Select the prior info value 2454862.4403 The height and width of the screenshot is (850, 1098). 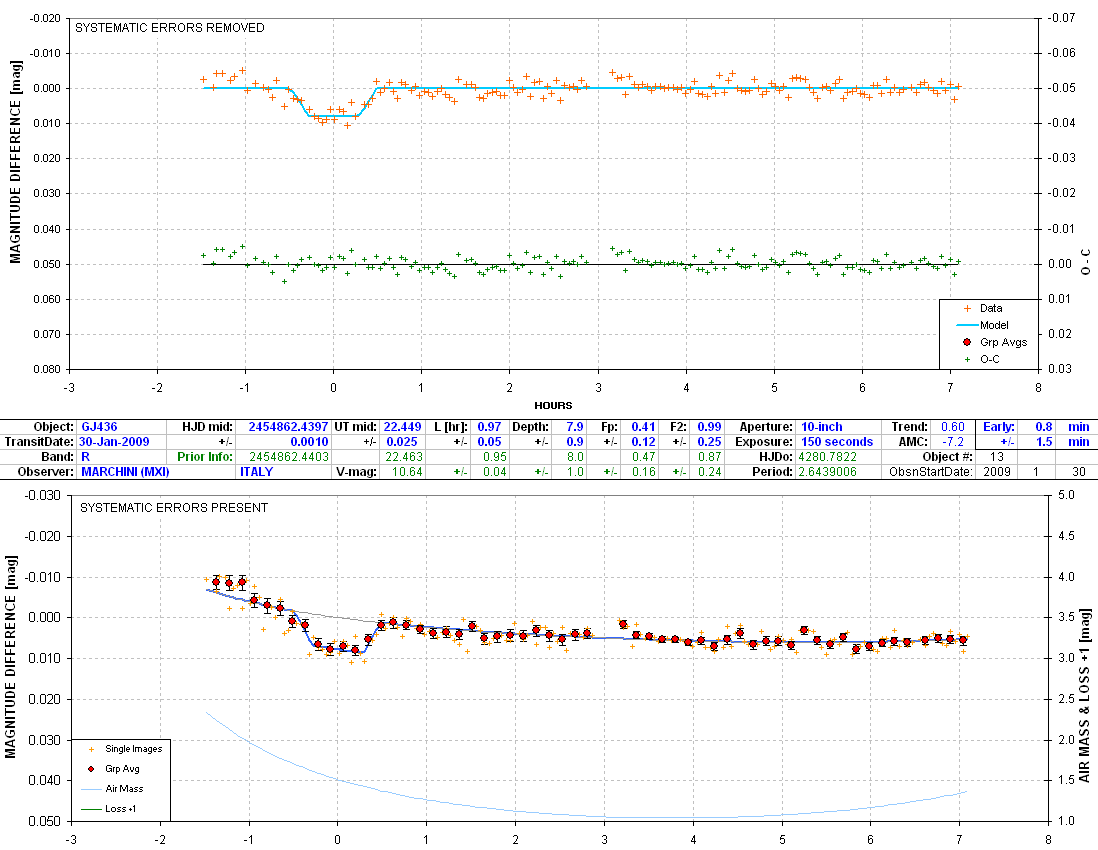coord(289,457)
